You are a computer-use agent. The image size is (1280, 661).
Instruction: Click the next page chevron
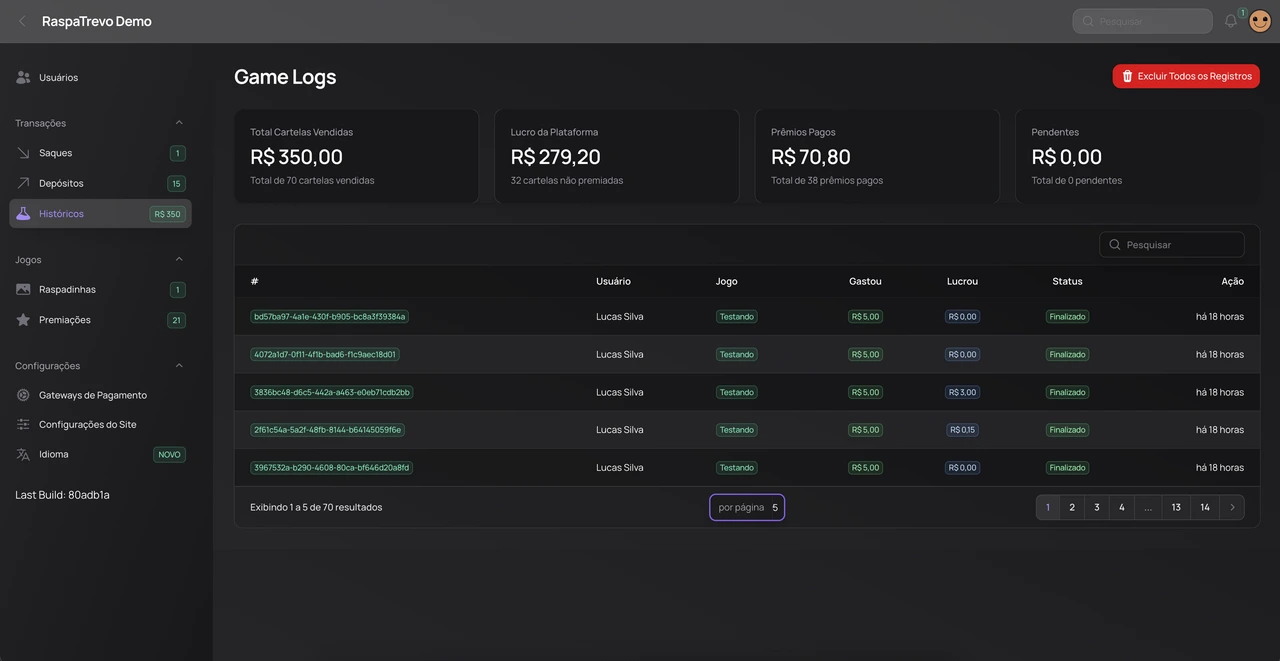(x=1231, y=506)
